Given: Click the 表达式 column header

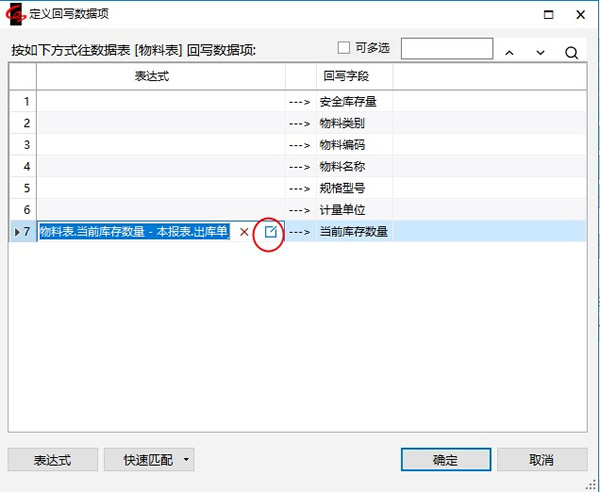Looking at the screenshot, I should (160, 75).
